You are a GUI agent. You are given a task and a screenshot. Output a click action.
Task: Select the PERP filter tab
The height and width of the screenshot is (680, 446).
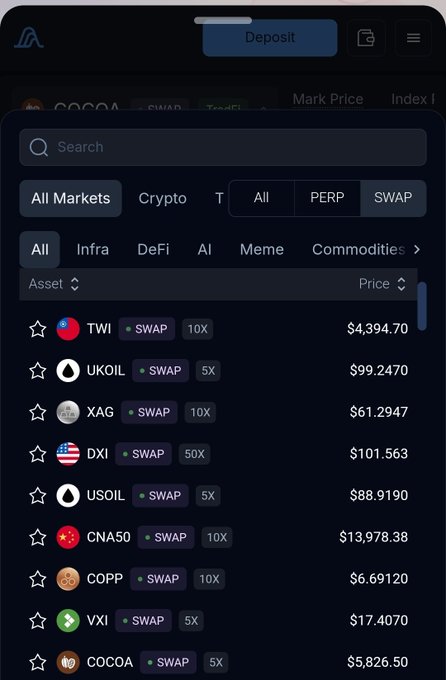click(327, 198)
